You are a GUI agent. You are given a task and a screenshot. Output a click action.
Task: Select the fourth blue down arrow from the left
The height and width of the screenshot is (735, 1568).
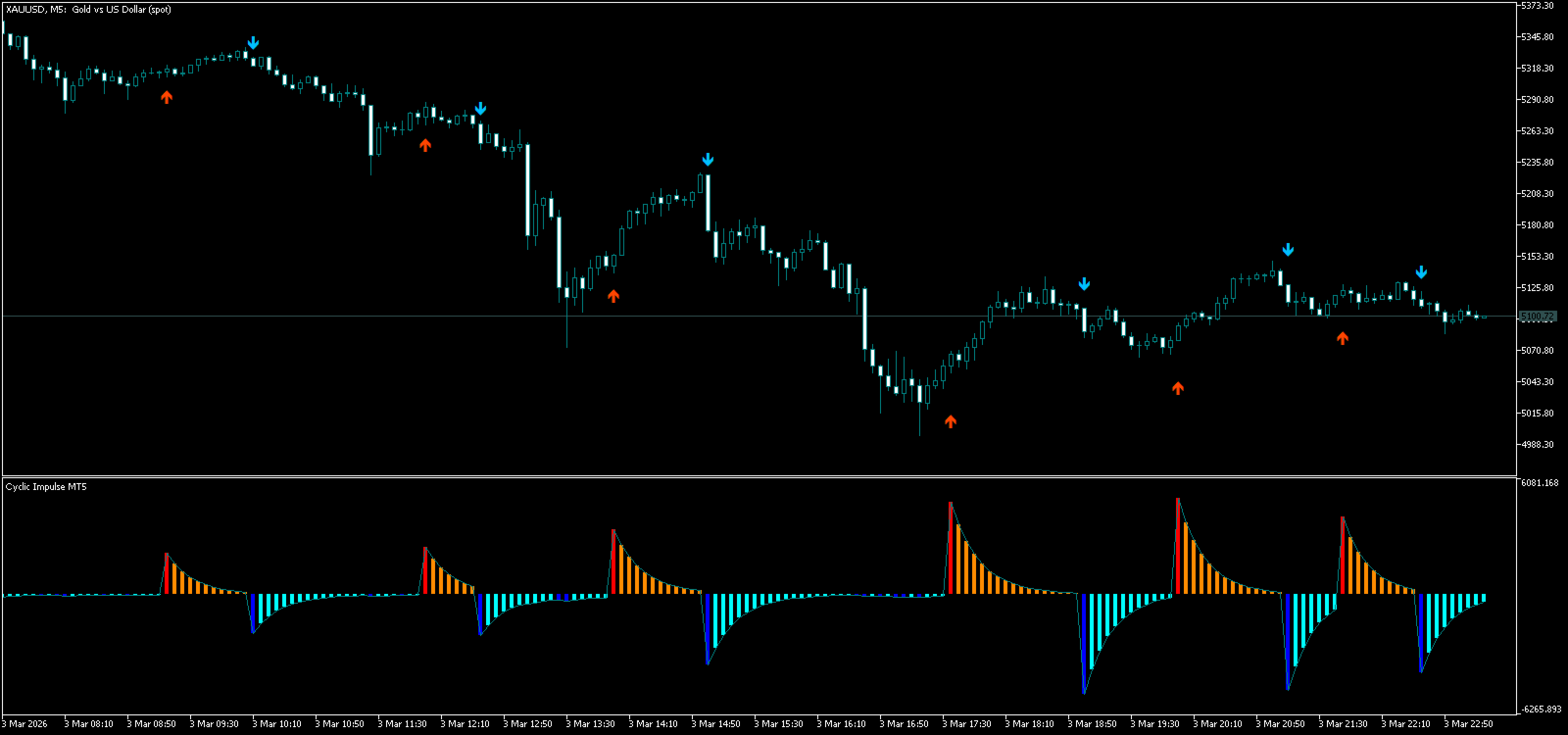coord(1084,284)
